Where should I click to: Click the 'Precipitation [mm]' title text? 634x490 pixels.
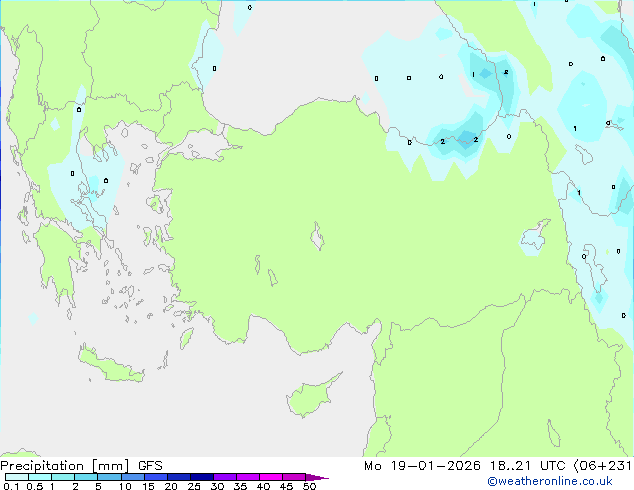[x=65, y=466]
